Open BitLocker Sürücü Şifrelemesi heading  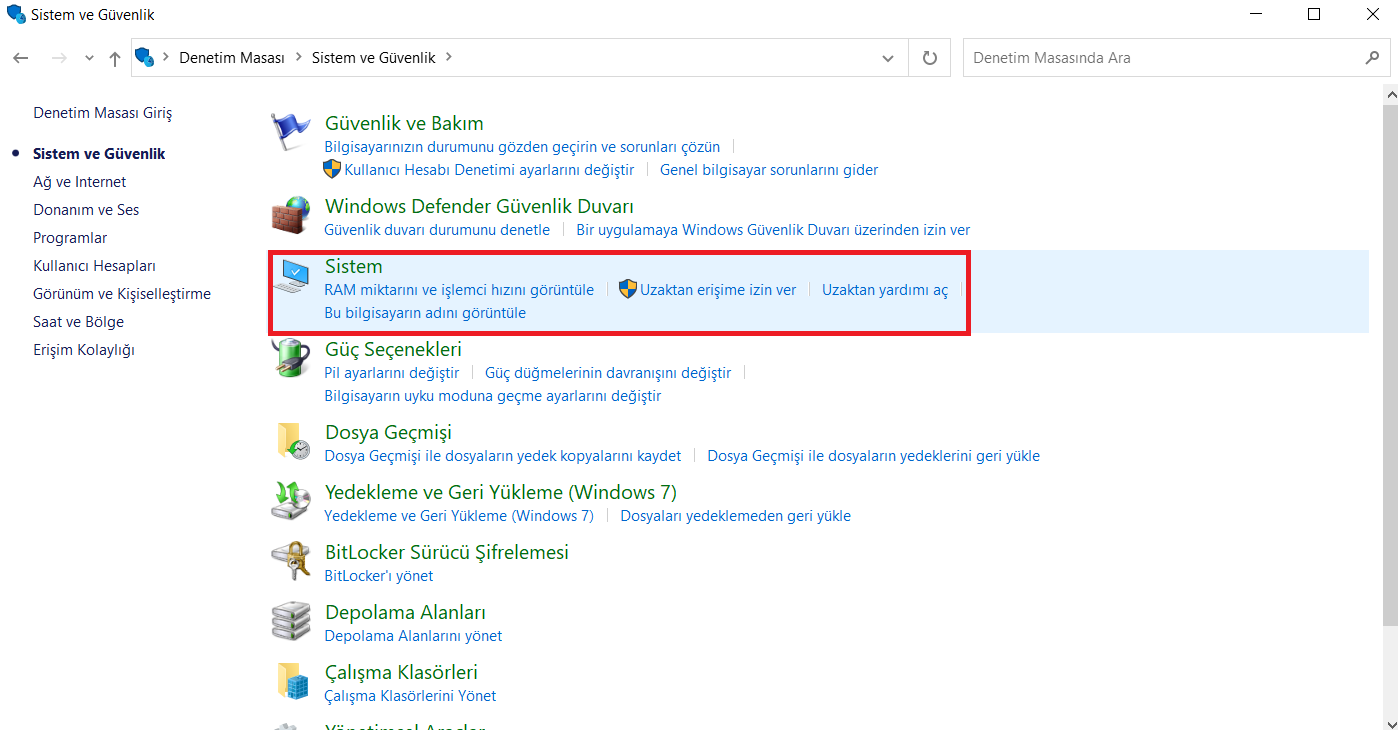(x=447, y=552)
